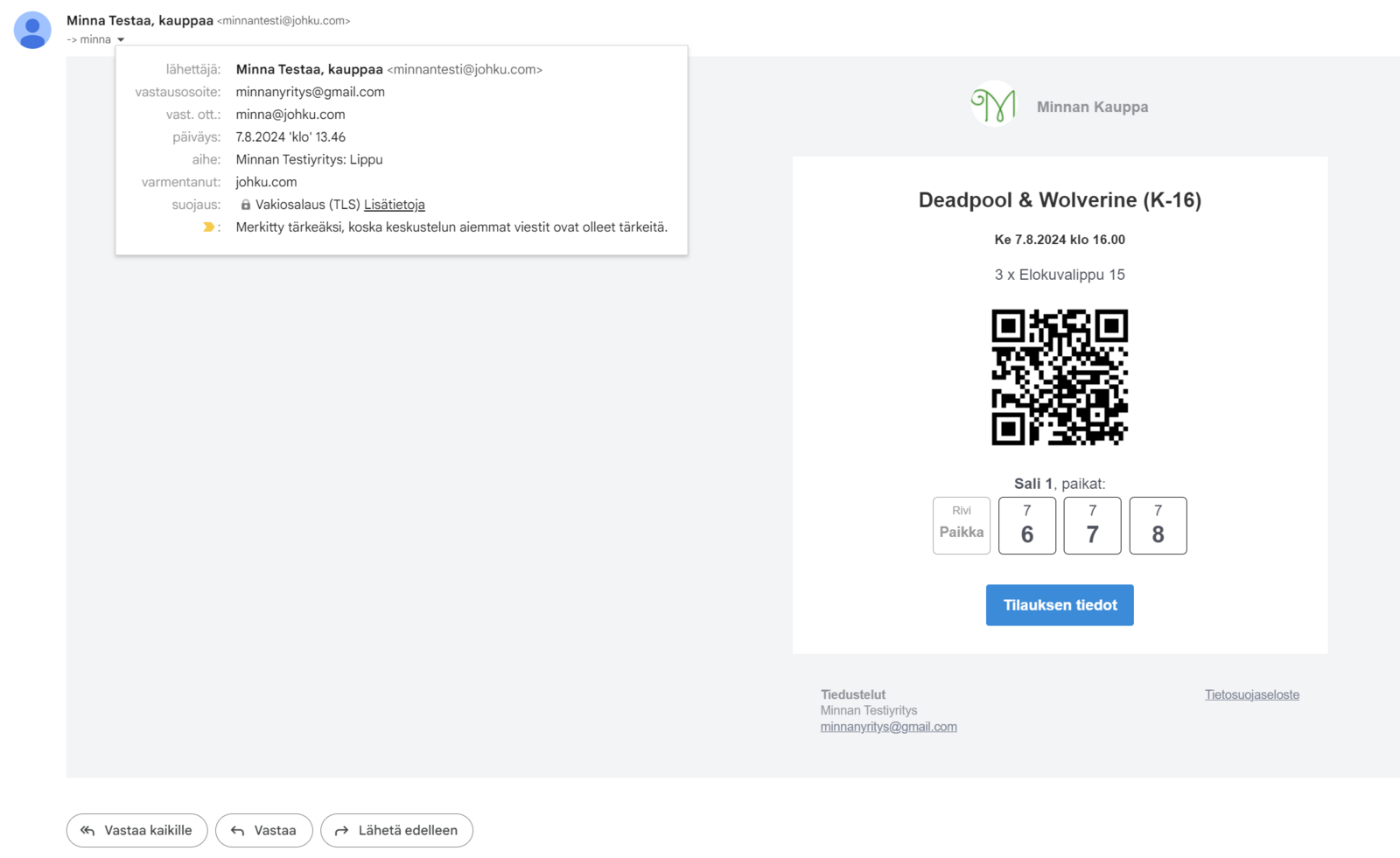Click the ticket QR code
Image resolution: width=1400 pixels, height=858 pixels.
[1060, 377]
